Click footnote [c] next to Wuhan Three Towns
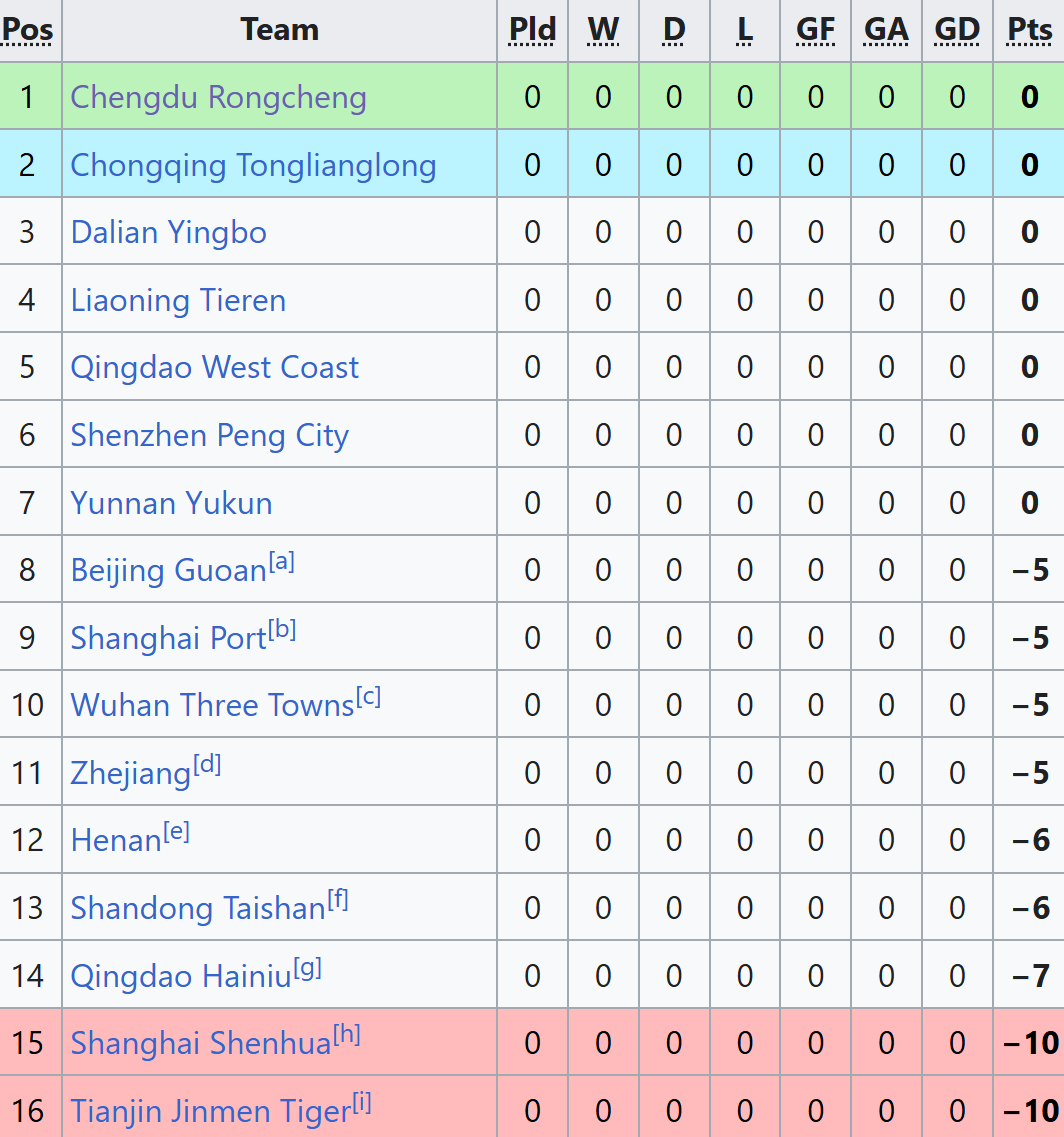Screen dimensions: 1064x1137 368,697
